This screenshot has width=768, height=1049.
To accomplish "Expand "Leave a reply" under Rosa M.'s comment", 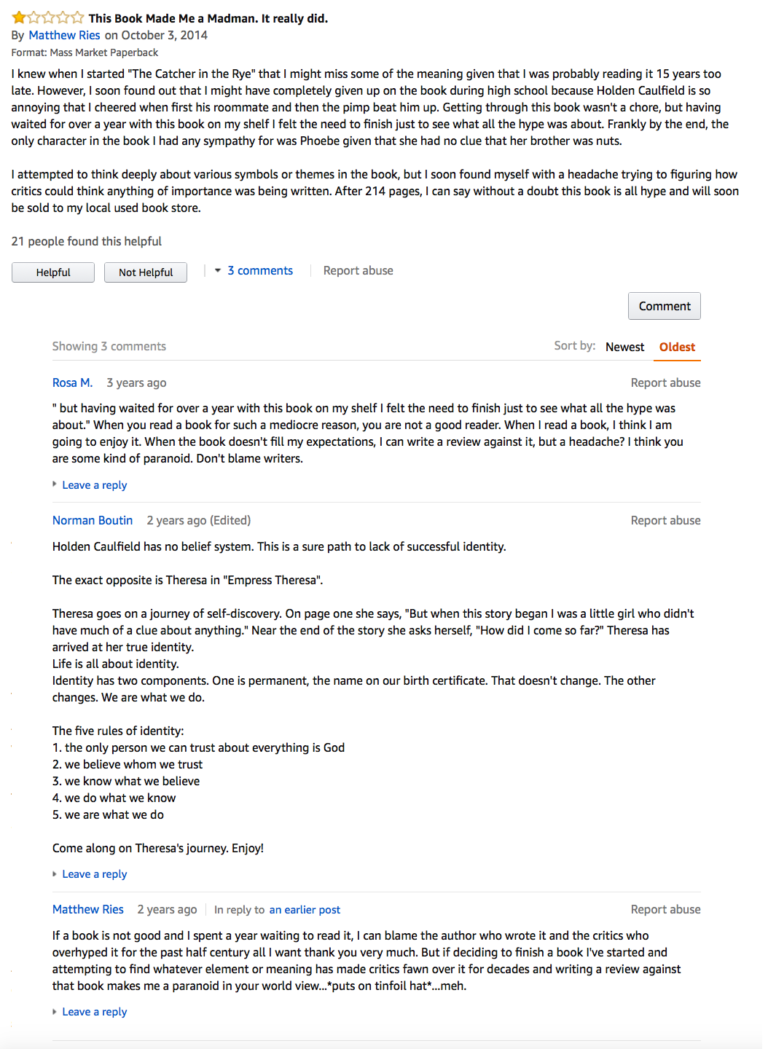I will point(94,484).
